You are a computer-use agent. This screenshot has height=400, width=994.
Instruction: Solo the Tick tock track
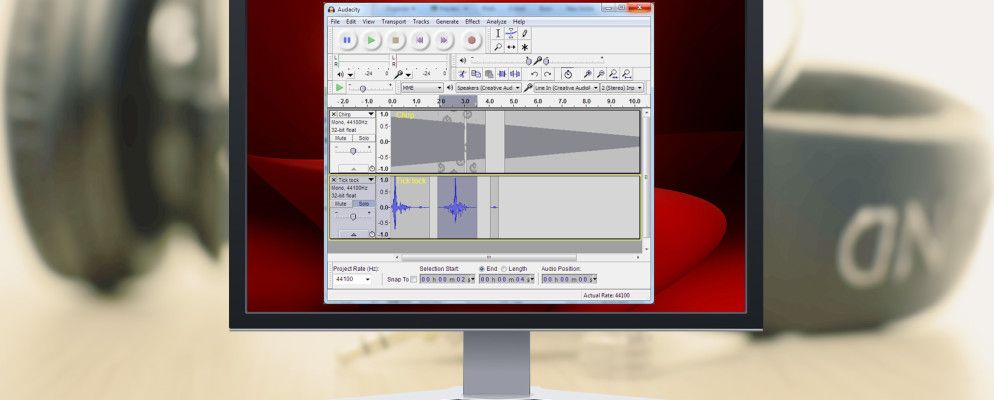click(x=364, y=203)
